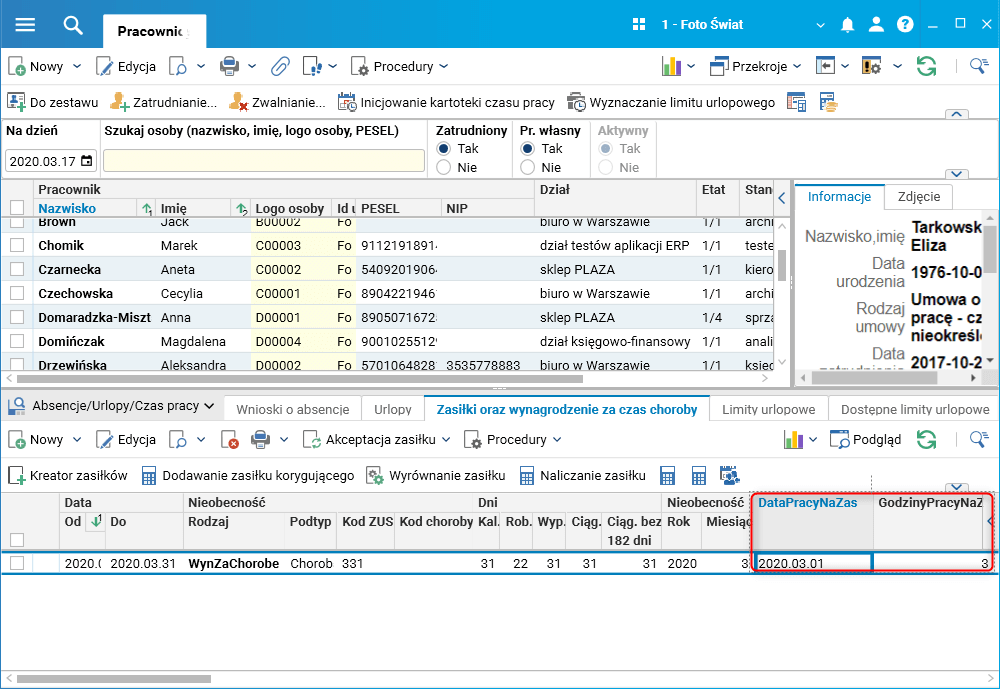Switch to the Limity urlopowe tab
This screenshot has width=1000, height=689.
767,409
